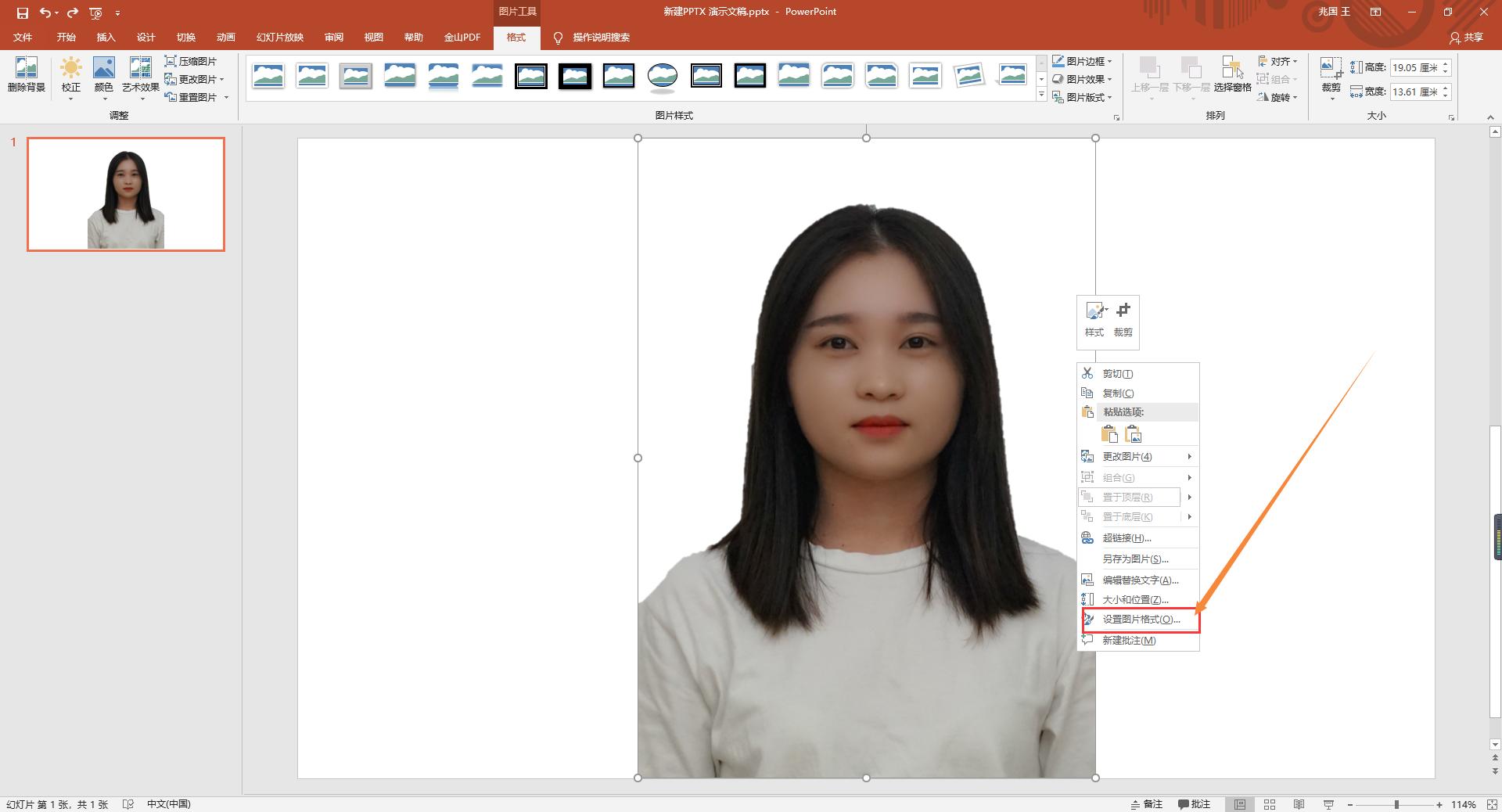Expand the Picture Border (图片边框) dropdown

(x=1083, y=61)
